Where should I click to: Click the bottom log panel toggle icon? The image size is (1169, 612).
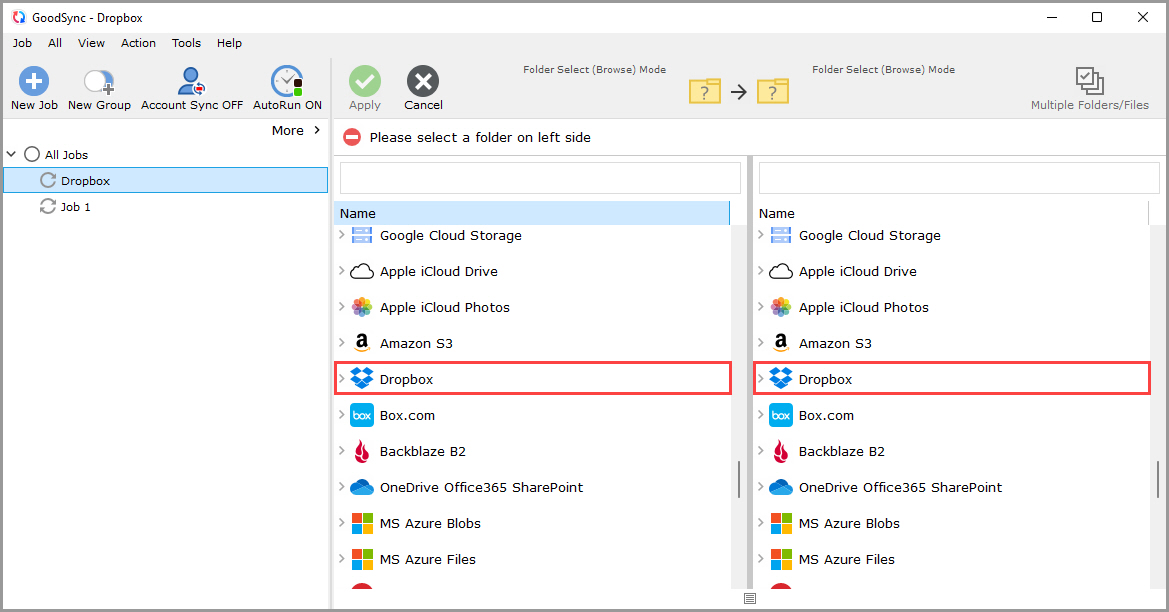pos(750,599)
